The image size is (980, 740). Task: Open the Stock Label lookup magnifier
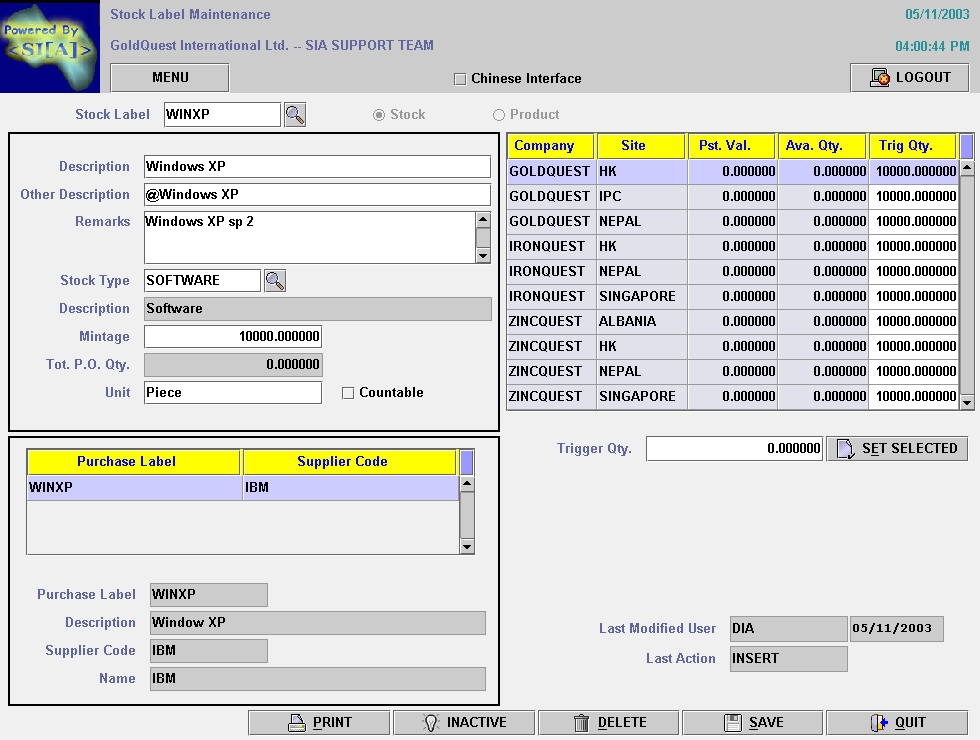point(295,115)
